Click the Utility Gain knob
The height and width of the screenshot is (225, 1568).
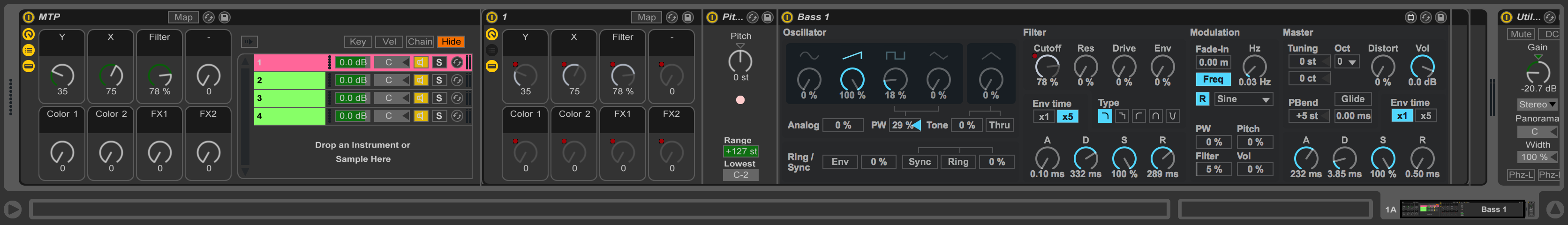coord(1538,72)
